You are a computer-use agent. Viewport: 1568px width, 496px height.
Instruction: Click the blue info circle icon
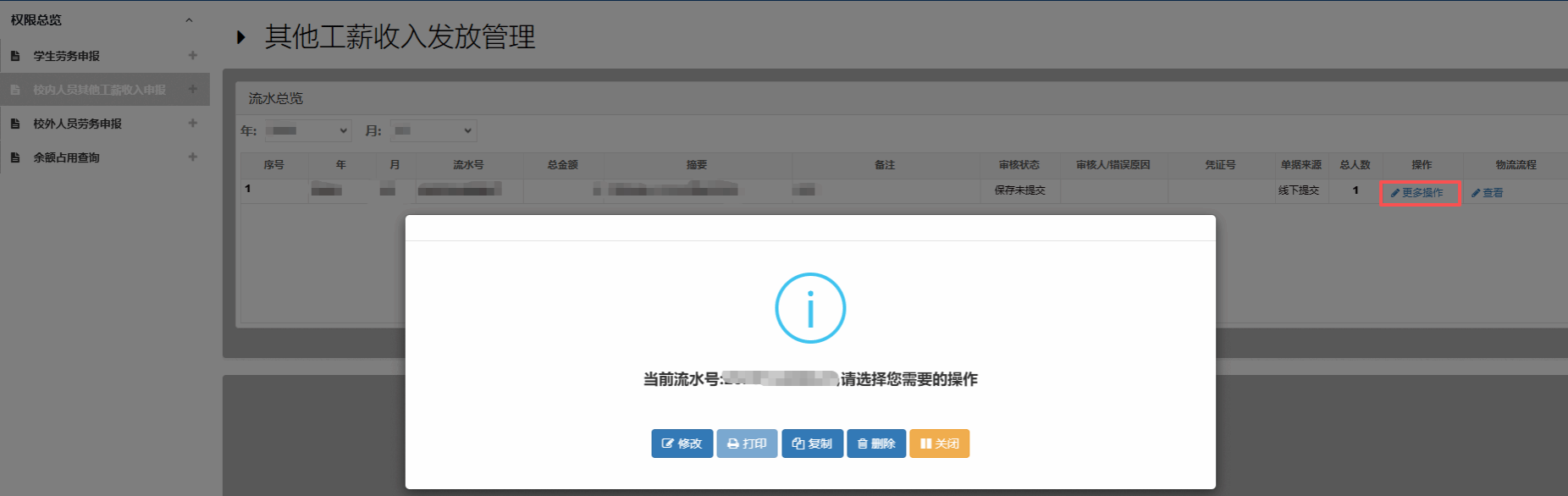[810, 308]
